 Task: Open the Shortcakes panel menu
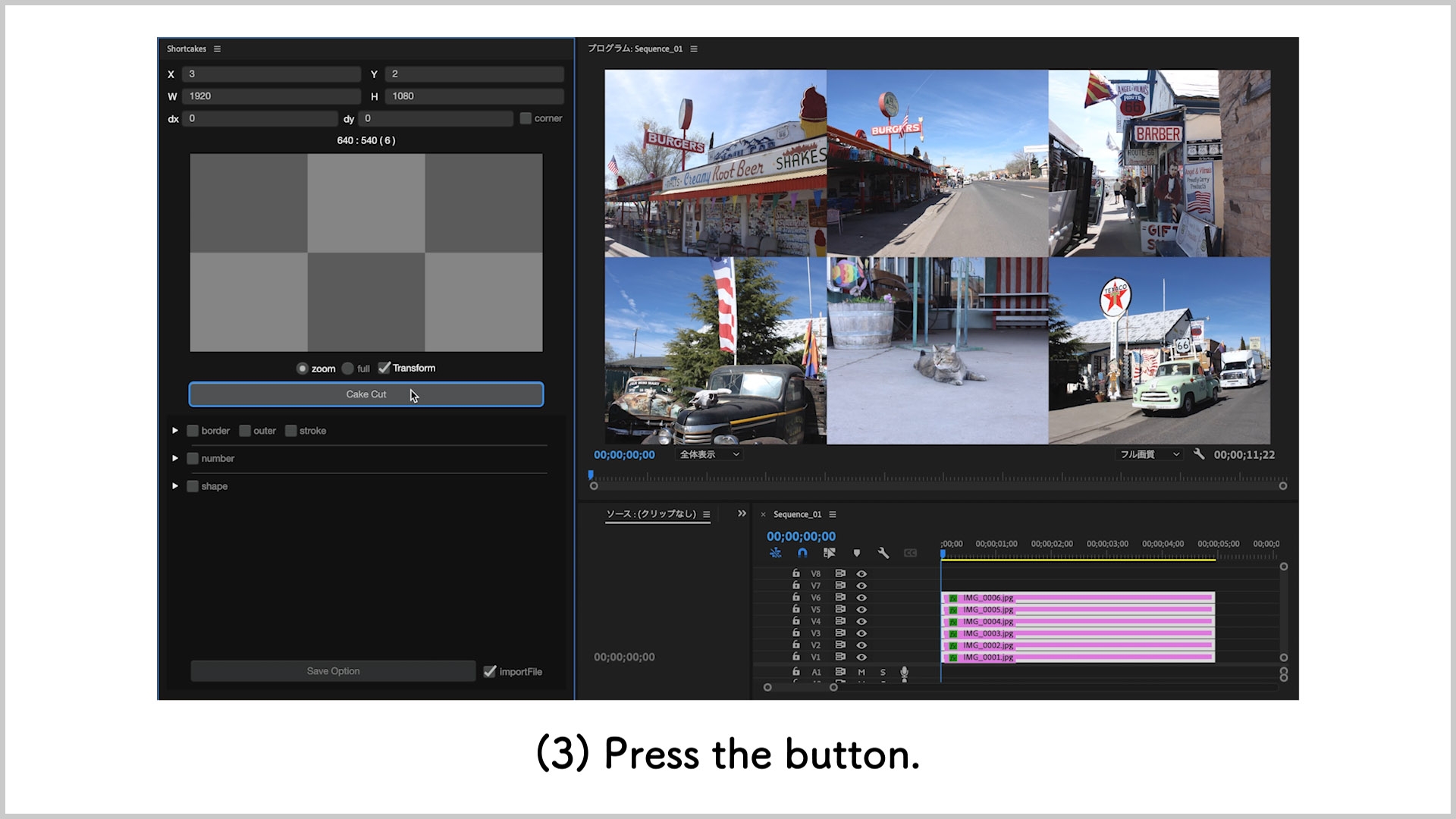[x=218, y=49]
